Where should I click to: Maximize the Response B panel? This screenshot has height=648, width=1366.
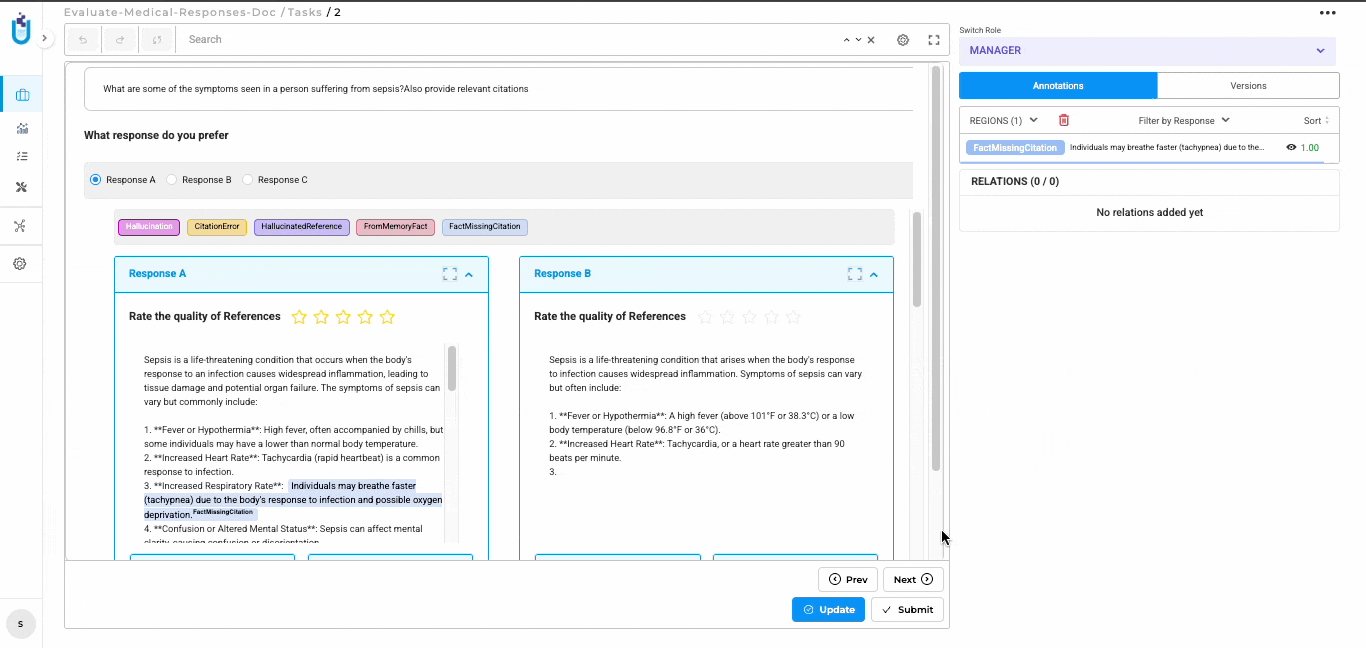[855, 274]
